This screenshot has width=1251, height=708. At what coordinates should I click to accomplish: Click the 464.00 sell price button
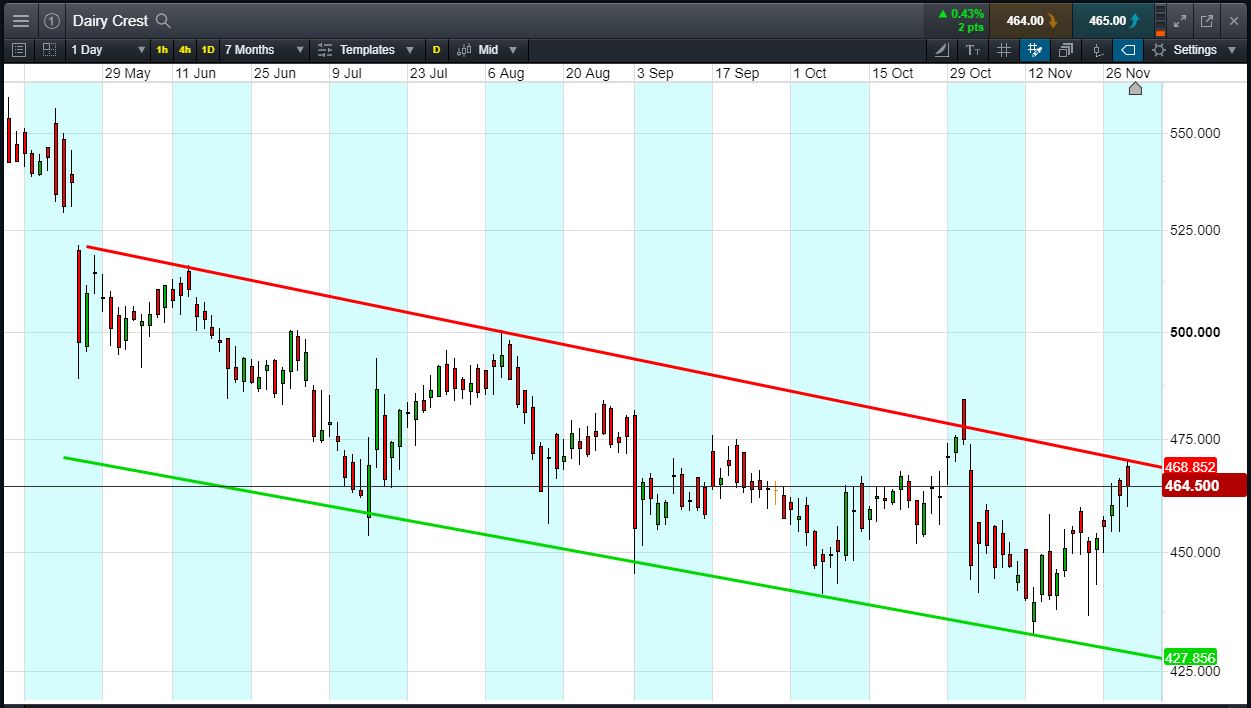tap(1031, 20)
